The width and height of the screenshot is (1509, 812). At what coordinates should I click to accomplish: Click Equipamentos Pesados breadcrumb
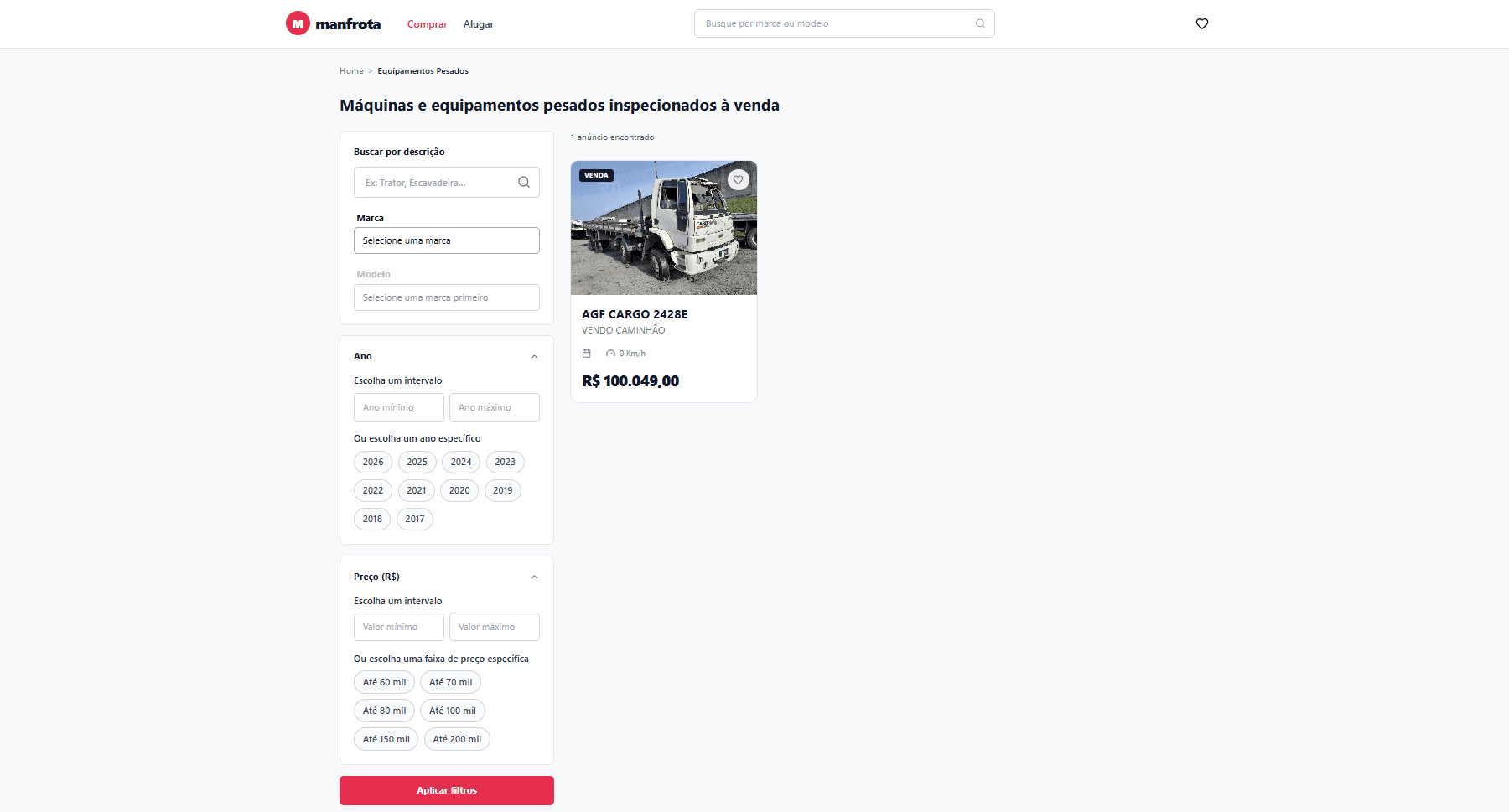pos(423,71)
